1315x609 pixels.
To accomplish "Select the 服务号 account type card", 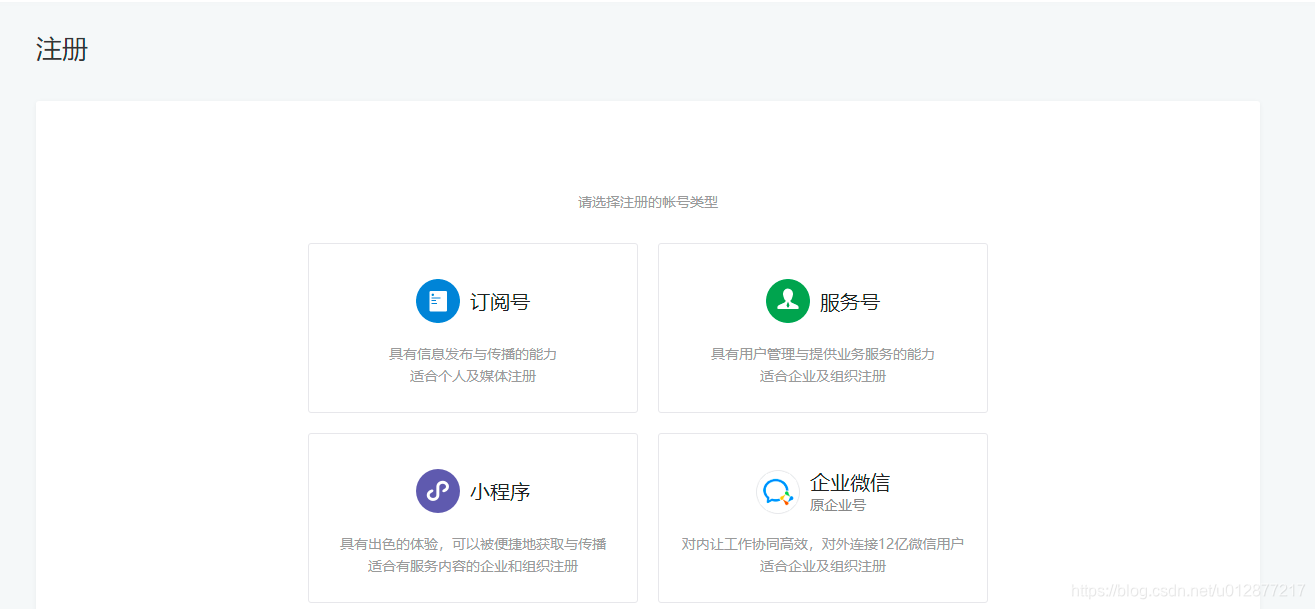I will coord(823,327).
